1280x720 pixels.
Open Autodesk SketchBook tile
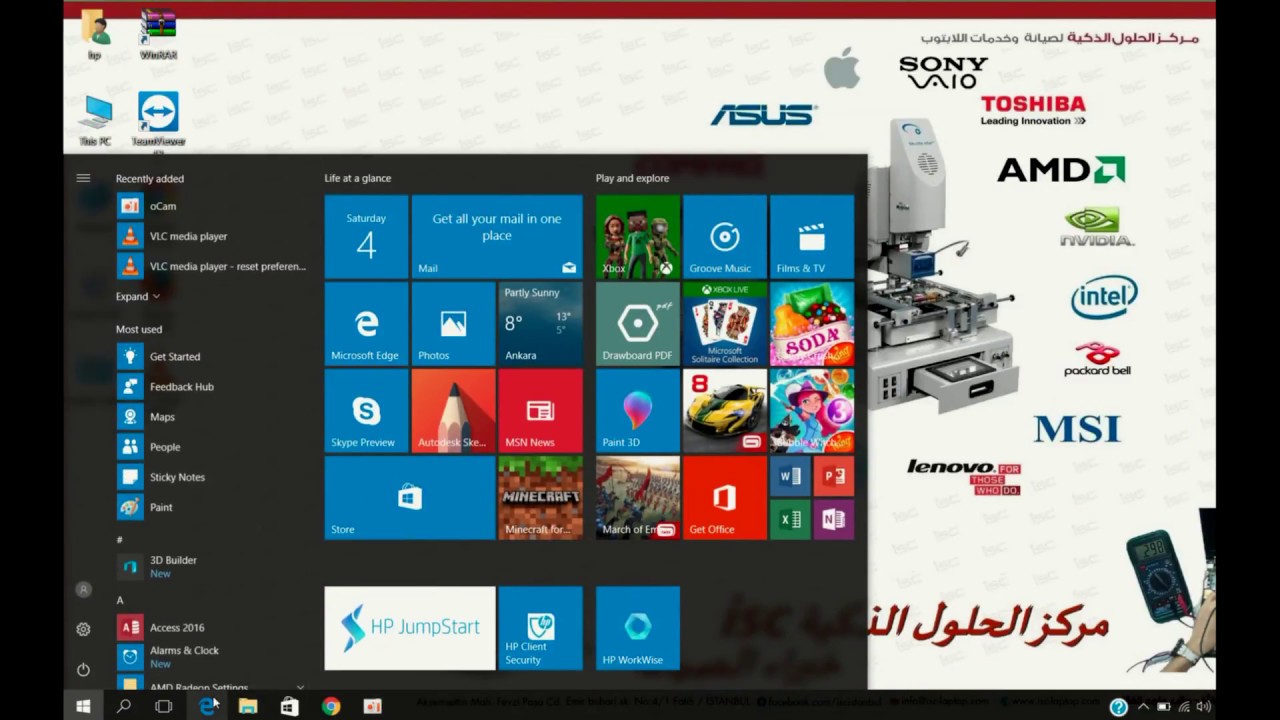[453, 410]
